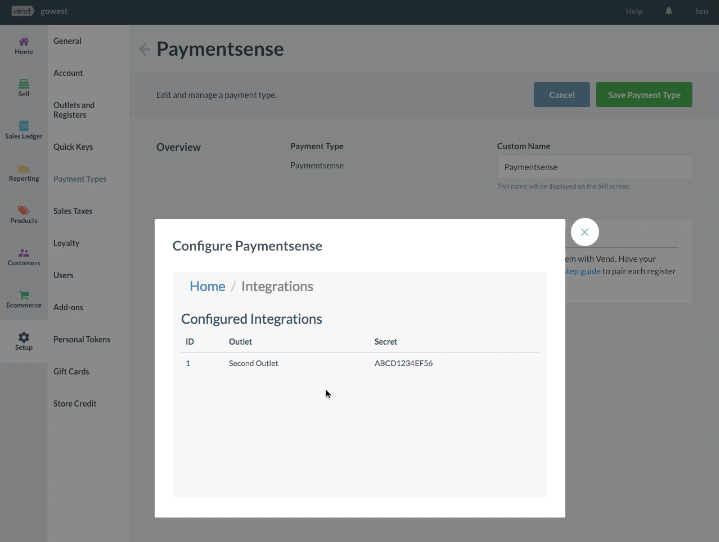Click the Cancel button

coord(562,94)
